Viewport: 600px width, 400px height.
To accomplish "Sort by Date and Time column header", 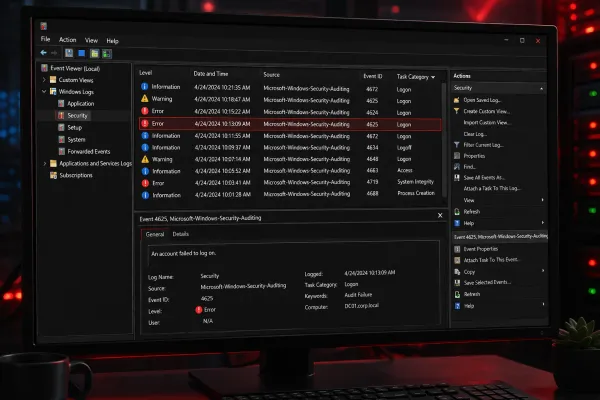I will [x=211, y=73].
